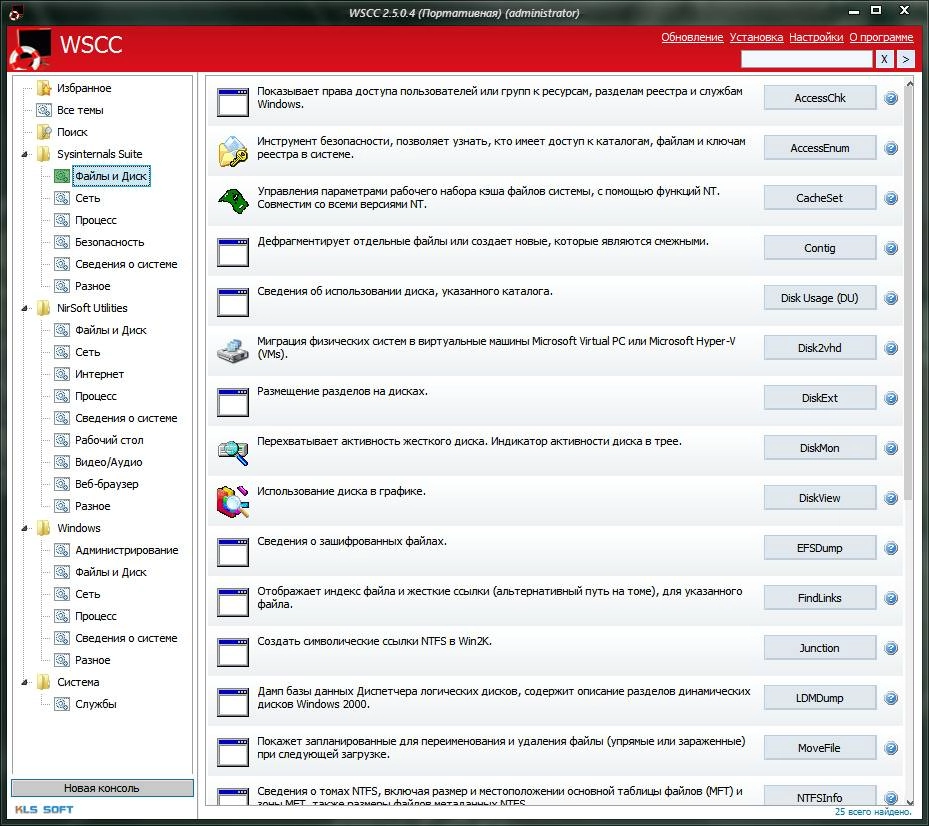
Task: Collapse the Система tree node
Action: point(24,683)
